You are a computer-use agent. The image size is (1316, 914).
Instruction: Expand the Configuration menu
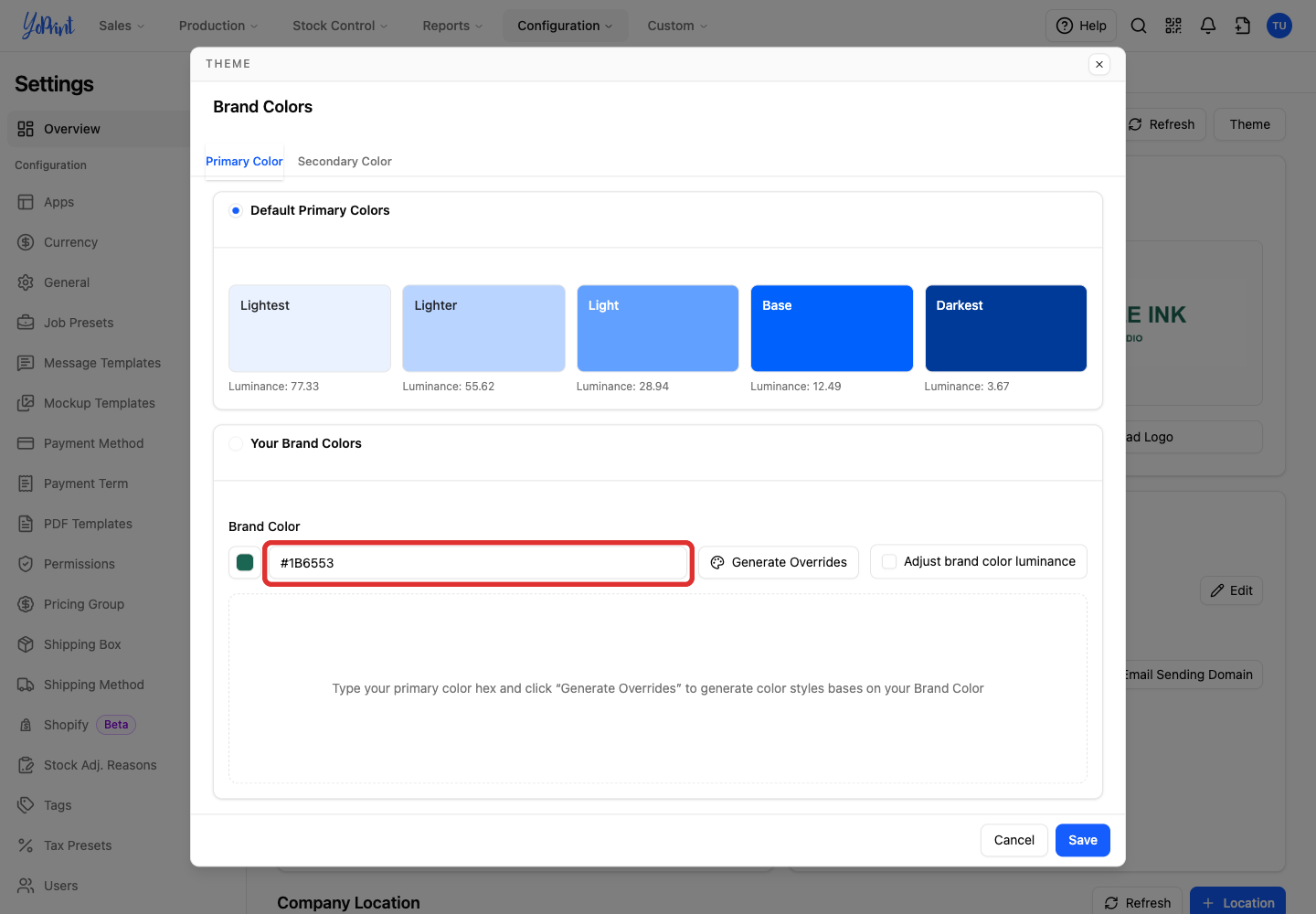(x=565, y=26)
